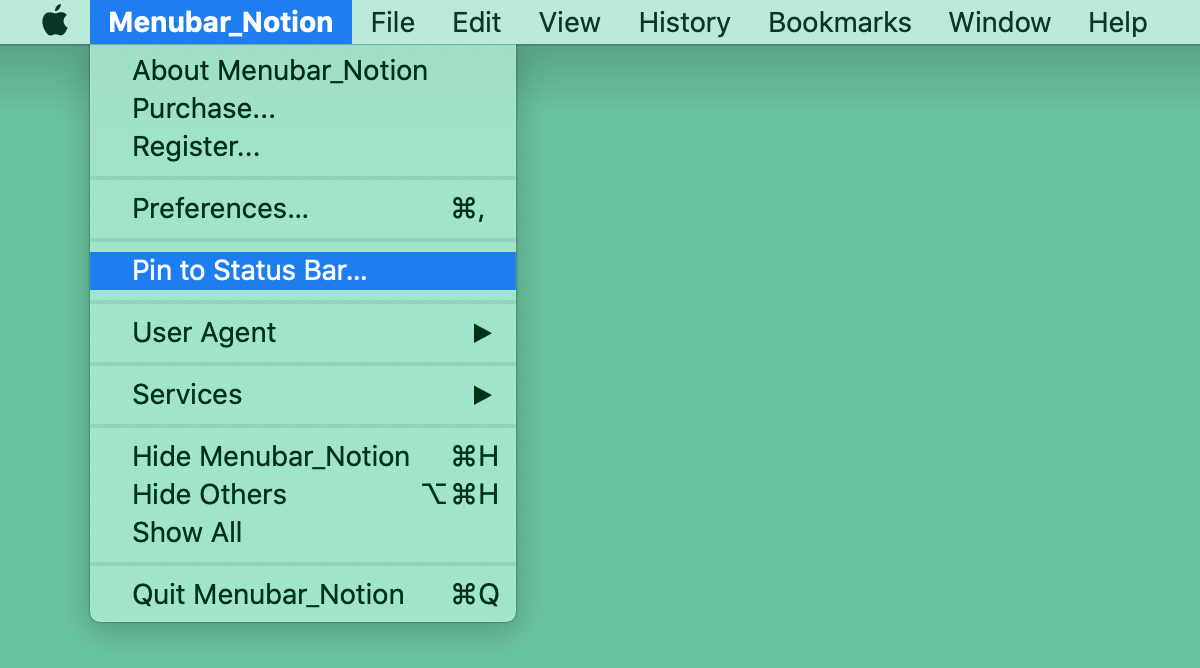This screenshot has height=668, width=1200.
Task: Click the Menubar_Notion app menu title
Action: point(221,22)
